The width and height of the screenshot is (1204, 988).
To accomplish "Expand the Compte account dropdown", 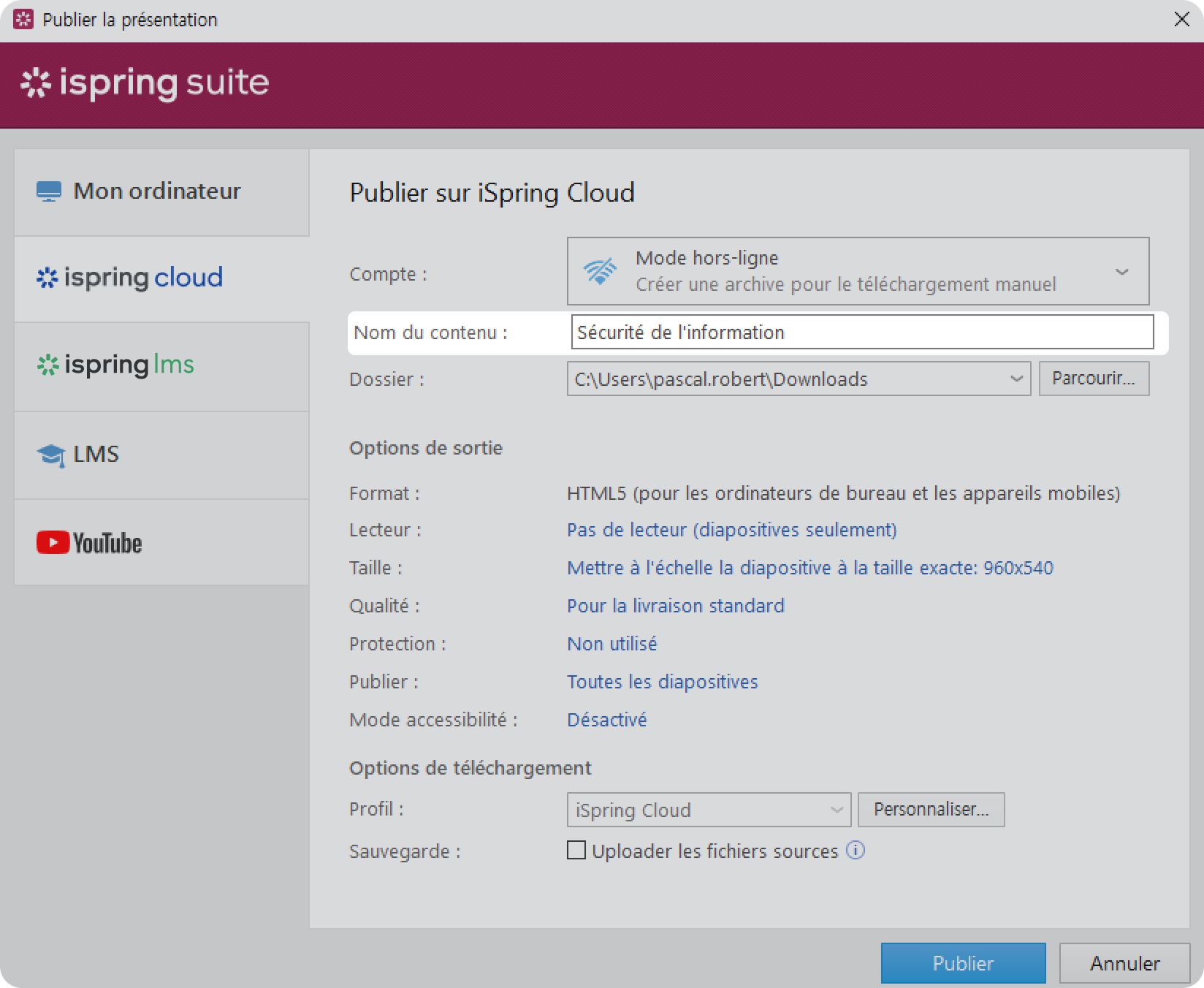I will point(1121,272).
